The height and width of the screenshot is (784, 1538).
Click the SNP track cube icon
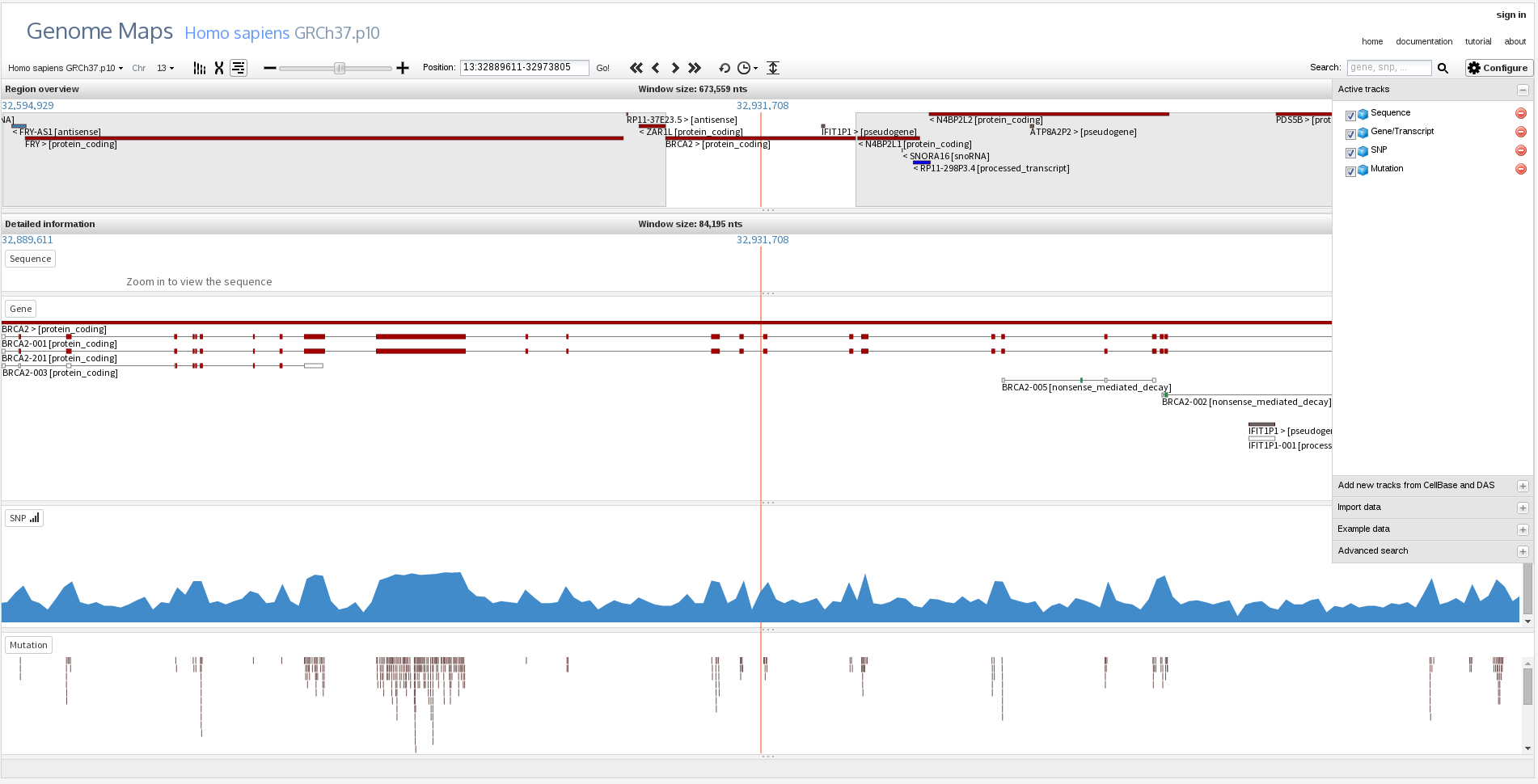(x=1363, y=151)
